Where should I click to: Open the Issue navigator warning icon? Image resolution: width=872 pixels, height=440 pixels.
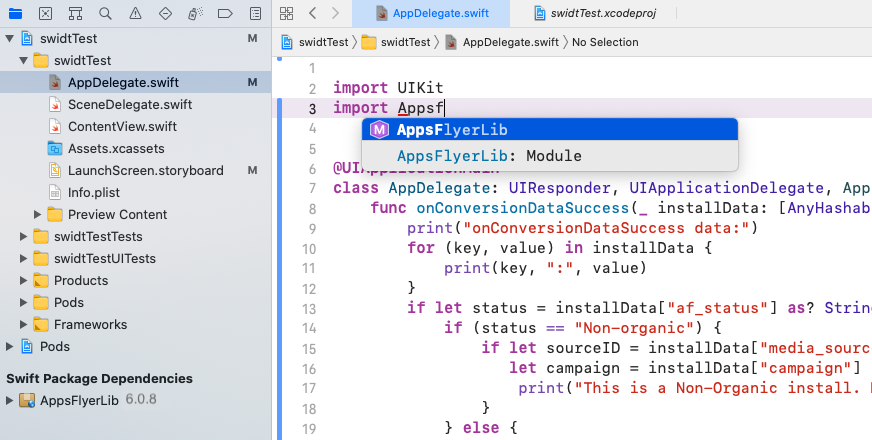[x=135, y=13]
